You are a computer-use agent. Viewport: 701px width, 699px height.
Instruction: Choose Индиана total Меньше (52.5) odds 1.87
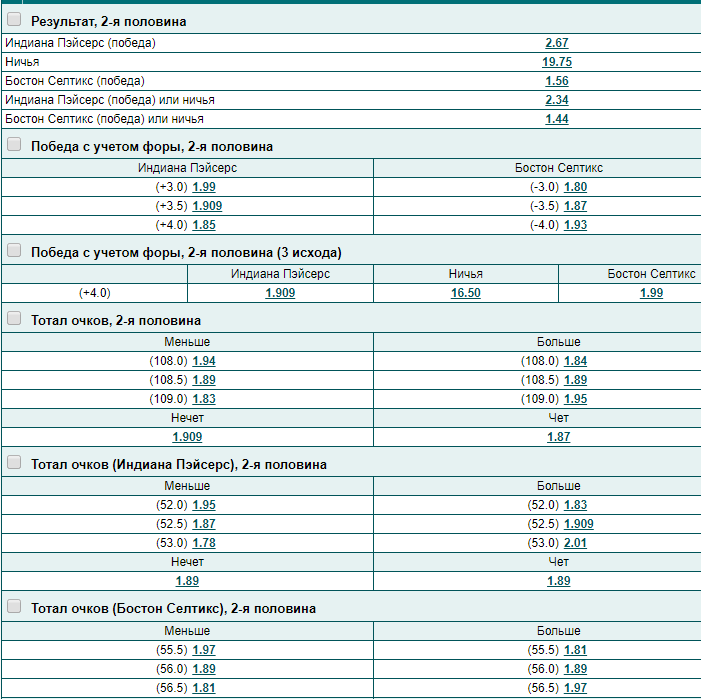(x=204, y=524)
